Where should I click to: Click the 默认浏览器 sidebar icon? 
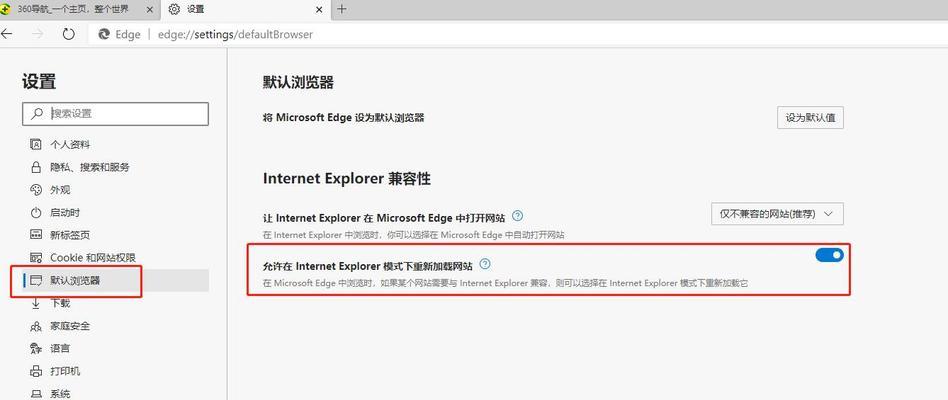36,280
